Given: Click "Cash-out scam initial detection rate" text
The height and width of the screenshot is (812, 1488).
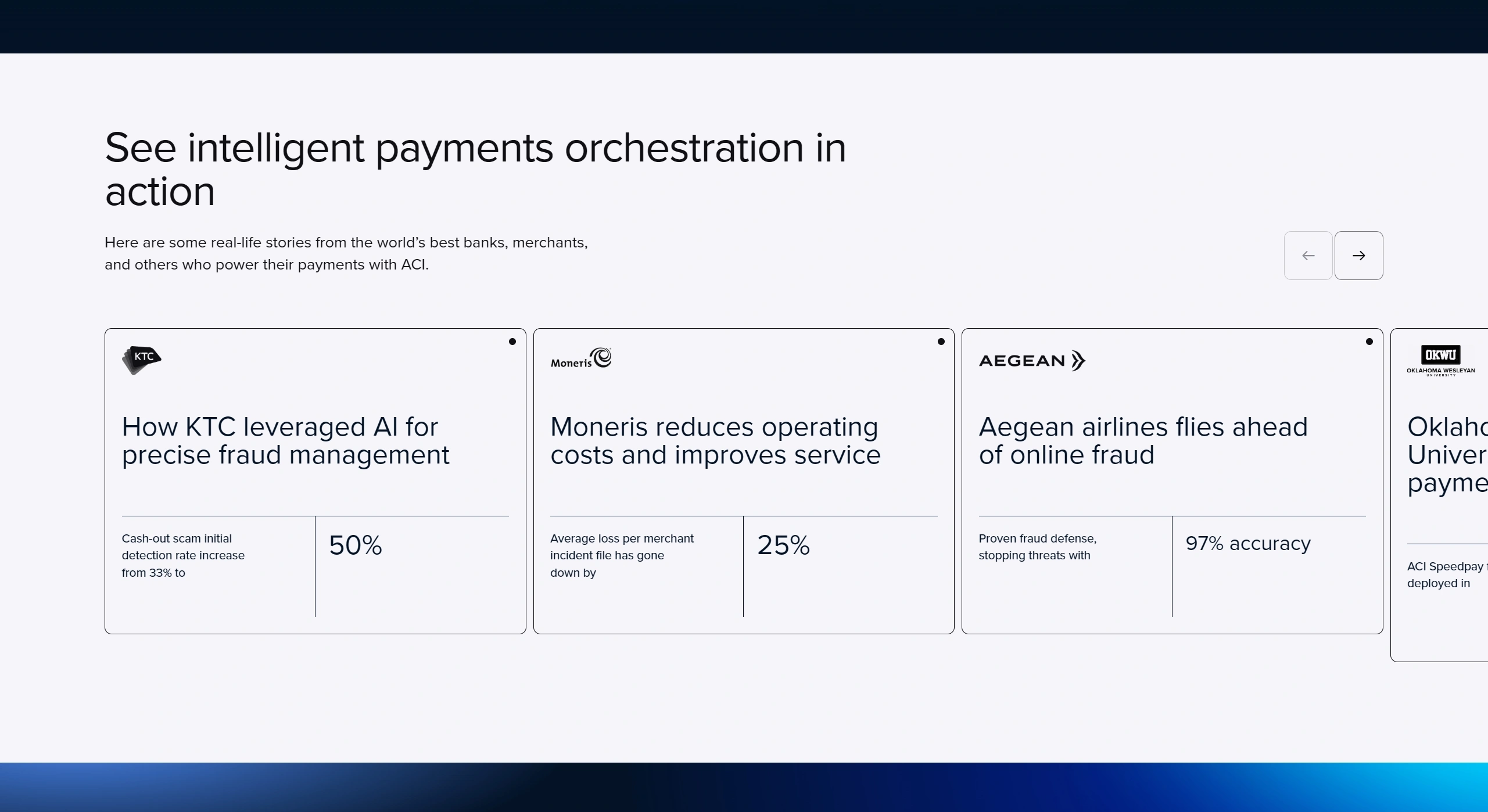Looking at the screenshot, I should click(x=182, y=555).
